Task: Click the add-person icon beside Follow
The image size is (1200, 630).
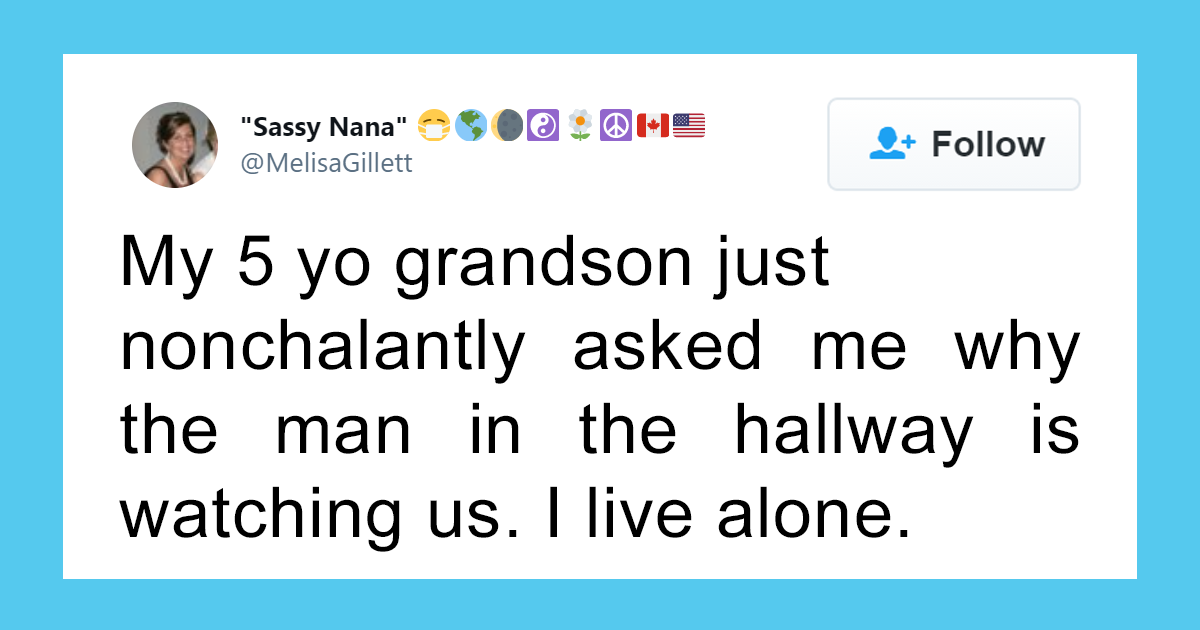Action: click(892, 144)
